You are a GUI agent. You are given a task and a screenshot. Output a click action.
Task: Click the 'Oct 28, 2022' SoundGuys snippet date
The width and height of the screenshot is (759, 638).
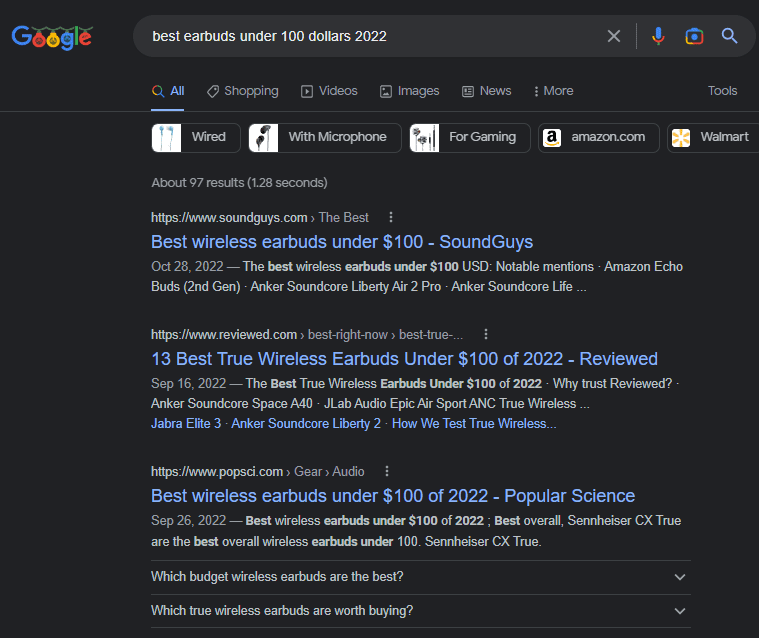pos(187,267)
